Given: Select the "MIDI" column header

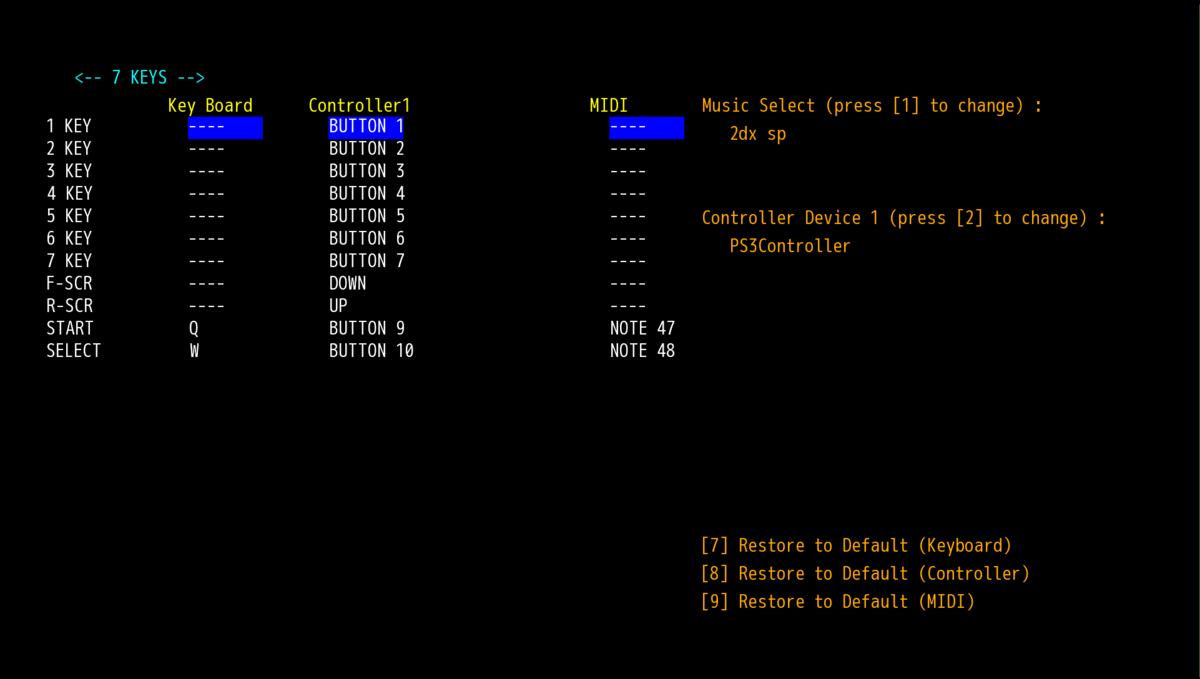Looking at the screenshot, I should click(x=609, y=106).
